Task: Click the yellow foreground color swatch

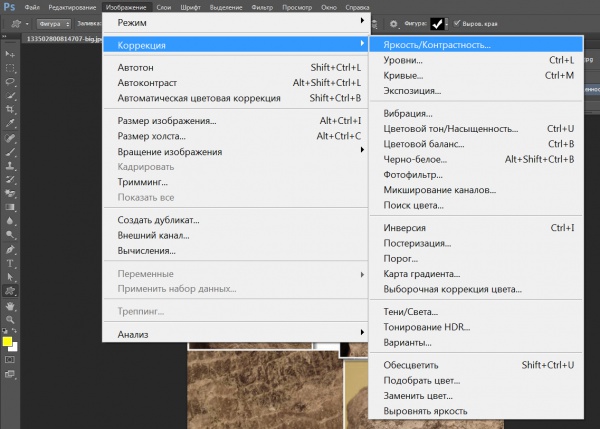Action: 7,342
